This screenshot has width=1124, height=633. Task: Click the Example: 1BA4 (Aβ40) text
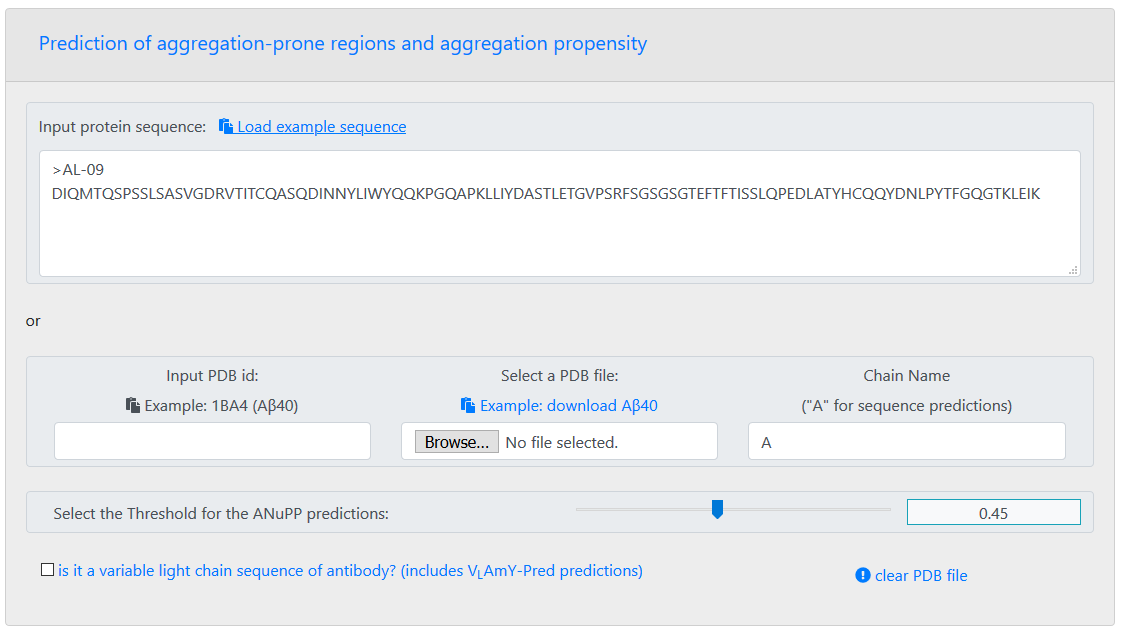(x=222, y=406)
